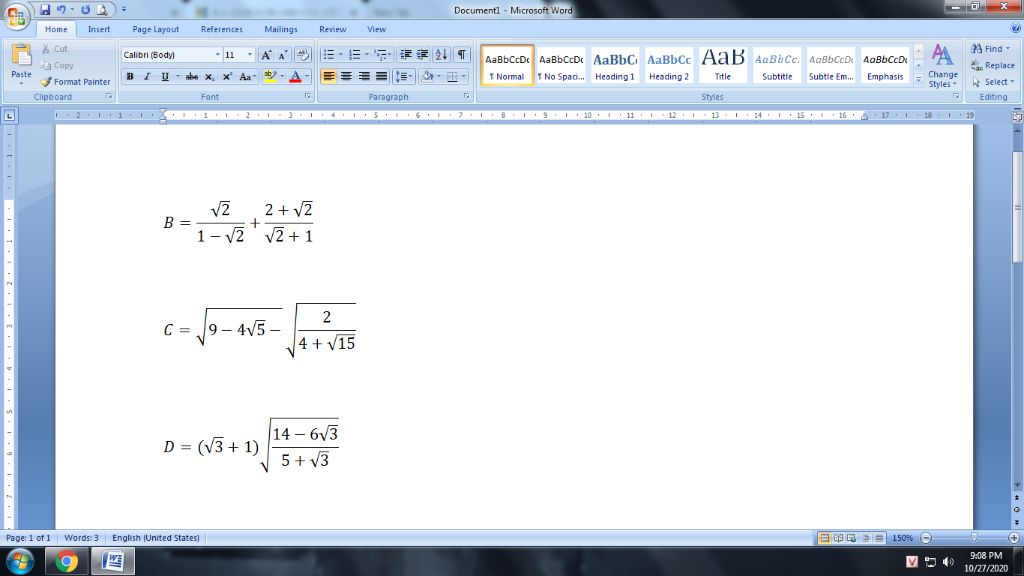This screenshot has height=576, width=1024.
Task: Apply text highlight color
Action: point(270,76)
